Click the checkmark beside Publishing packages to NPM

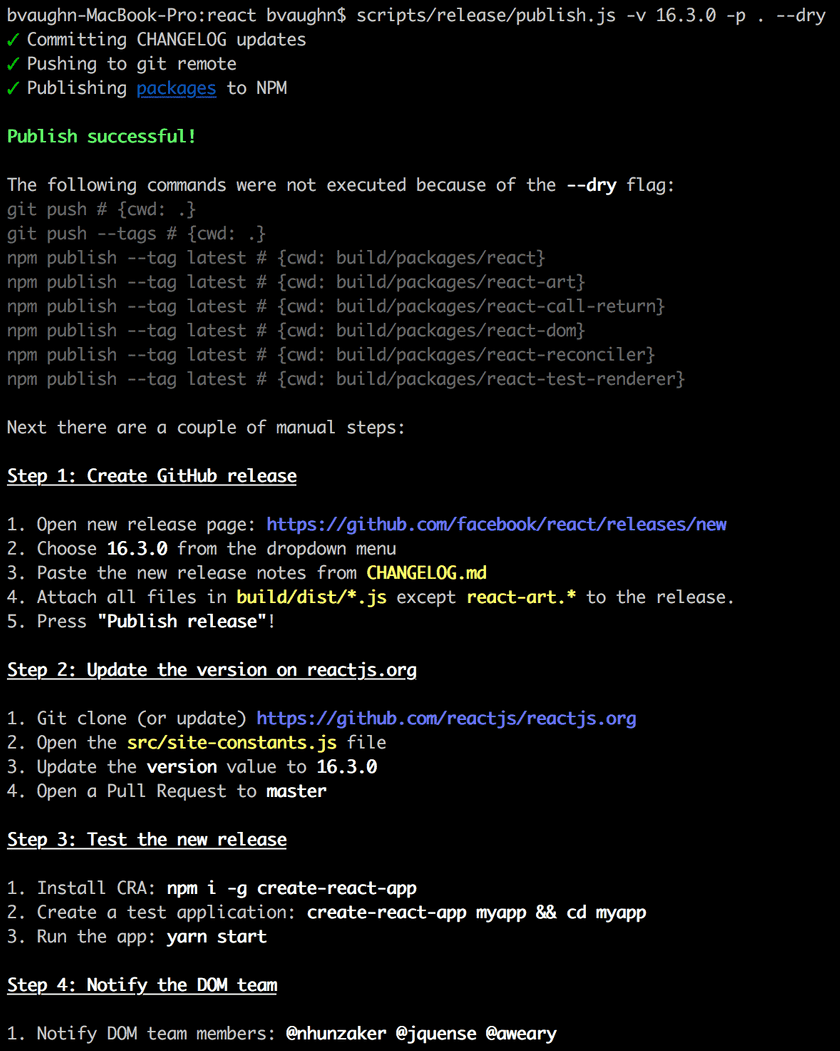coord(13,88)
